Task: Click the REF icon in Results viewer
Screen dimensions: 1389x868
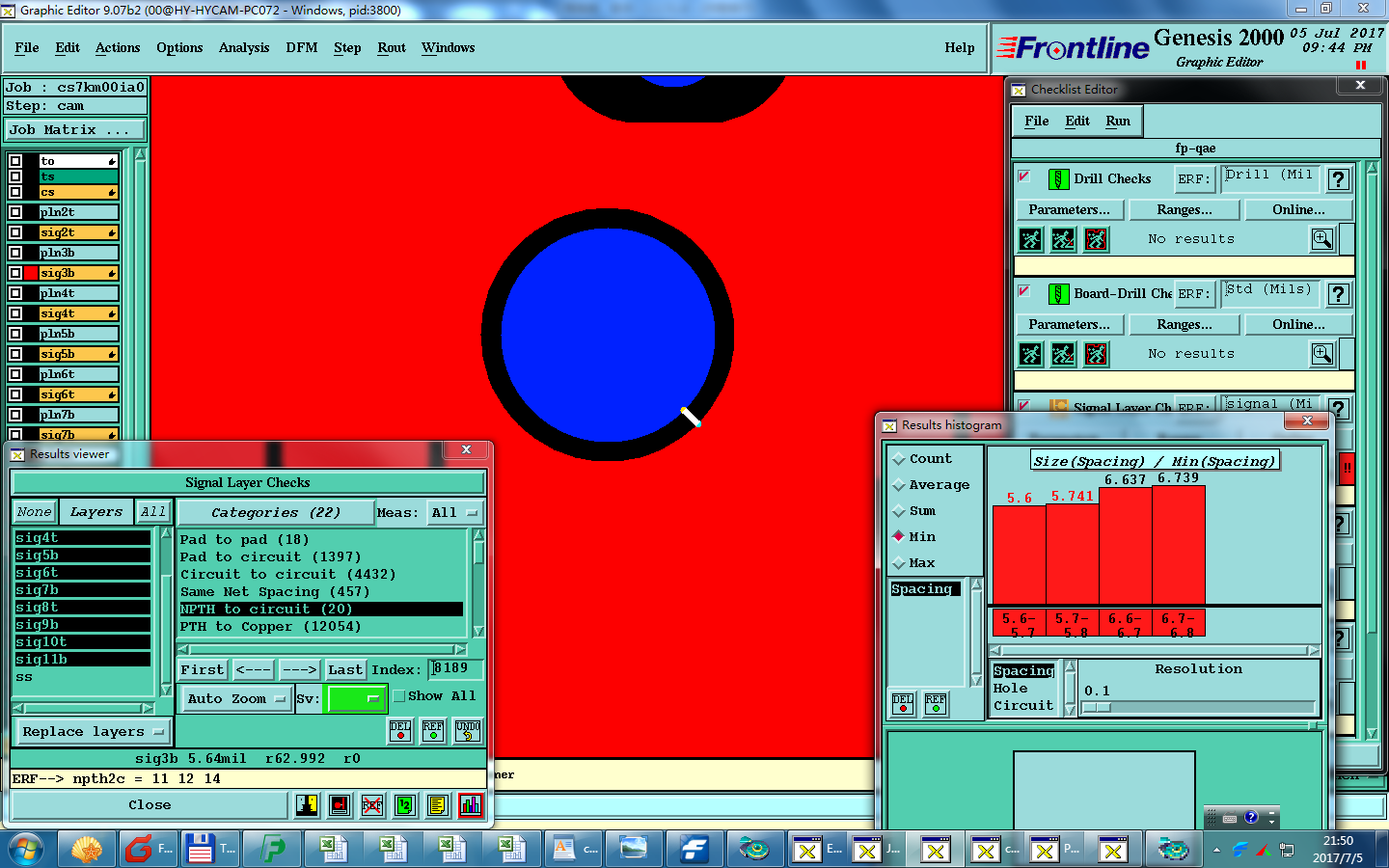Action: pos(433,731)
